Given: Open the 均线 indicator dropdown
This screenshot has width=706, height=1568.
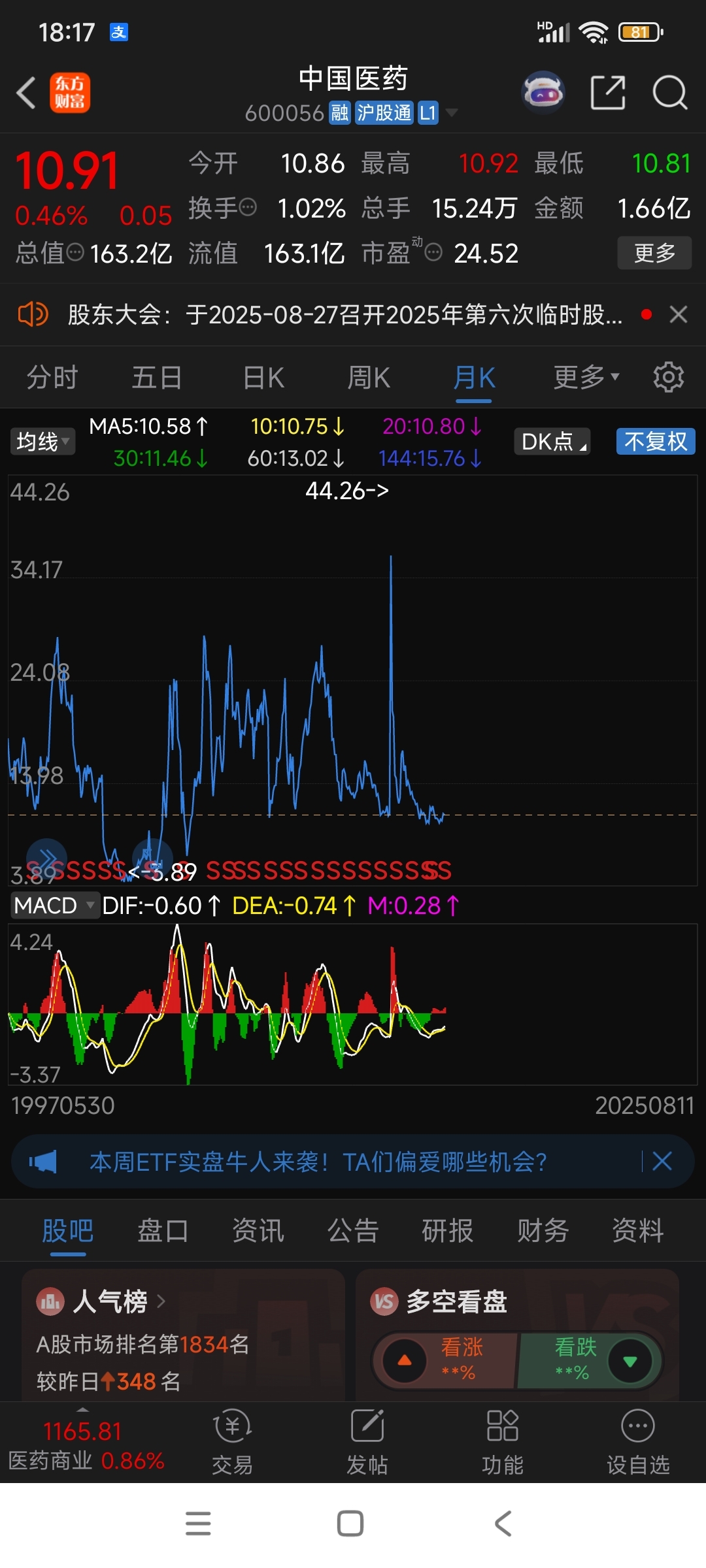Looking at the screenshot, I should point(42,442).
